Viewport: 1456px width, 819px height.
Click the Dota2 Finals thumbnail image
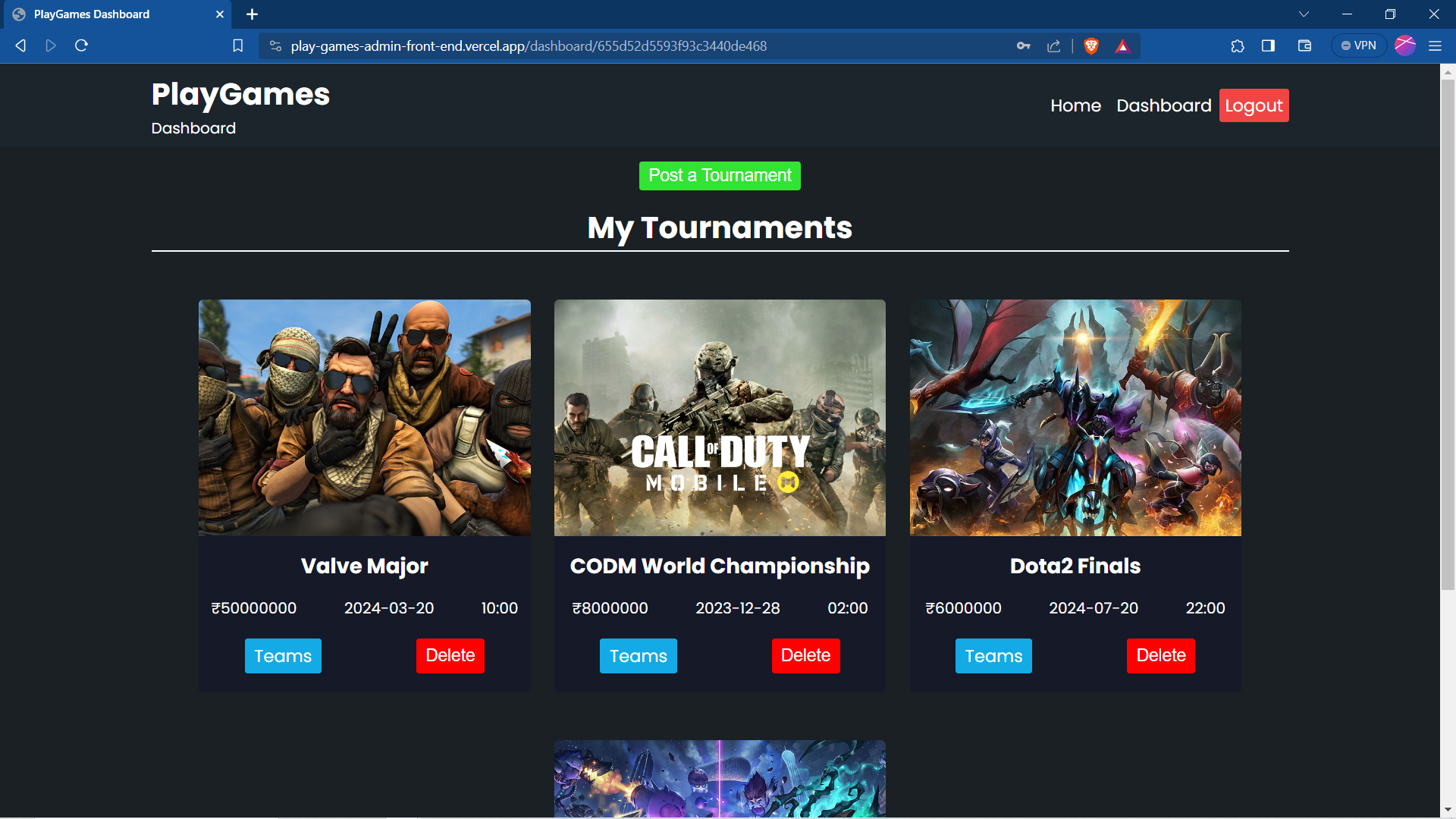point(1075,418)
